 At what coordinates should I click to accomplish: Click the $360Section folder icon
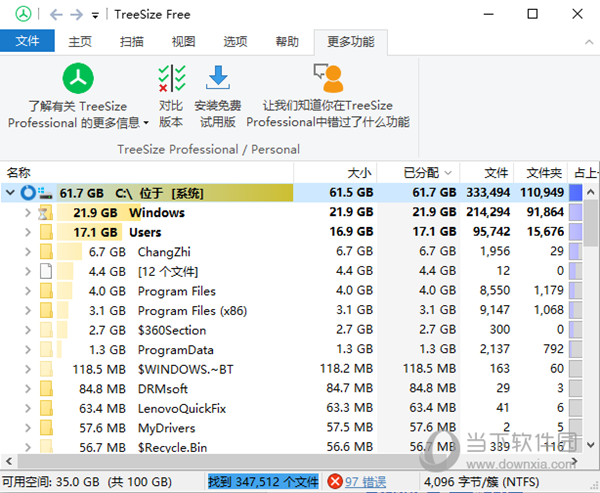[46, 330]
